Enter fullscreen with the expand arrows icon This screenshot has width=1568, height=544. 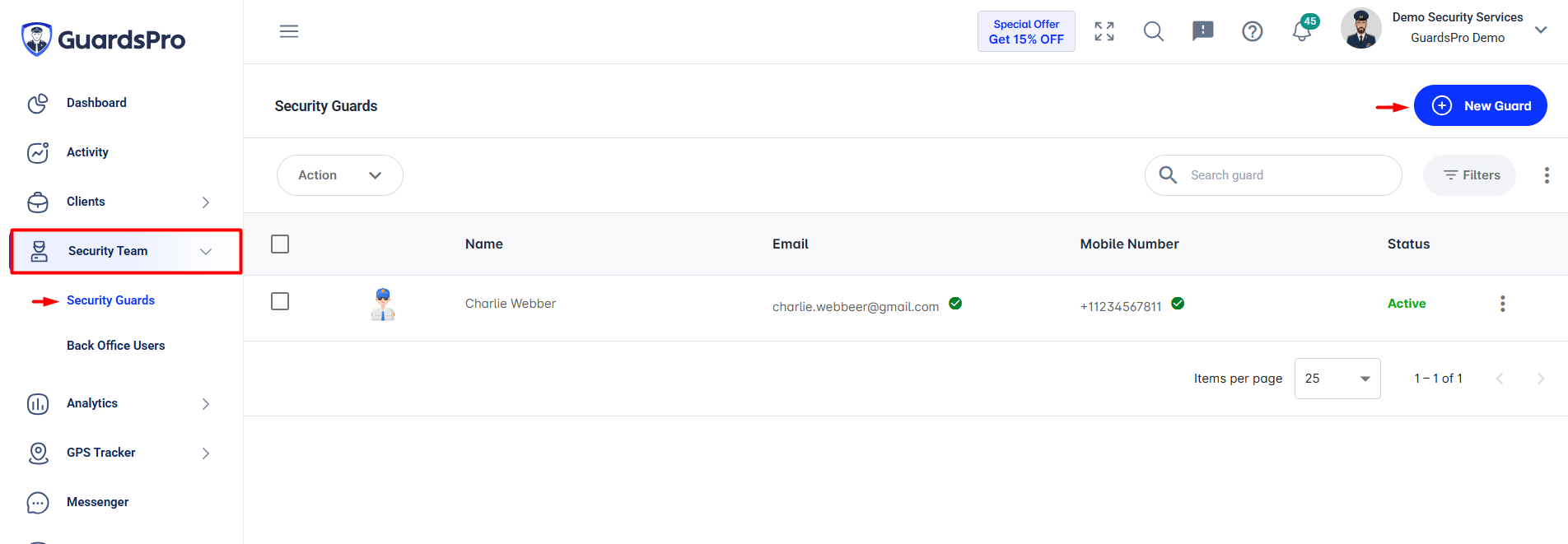[1104, 31]
